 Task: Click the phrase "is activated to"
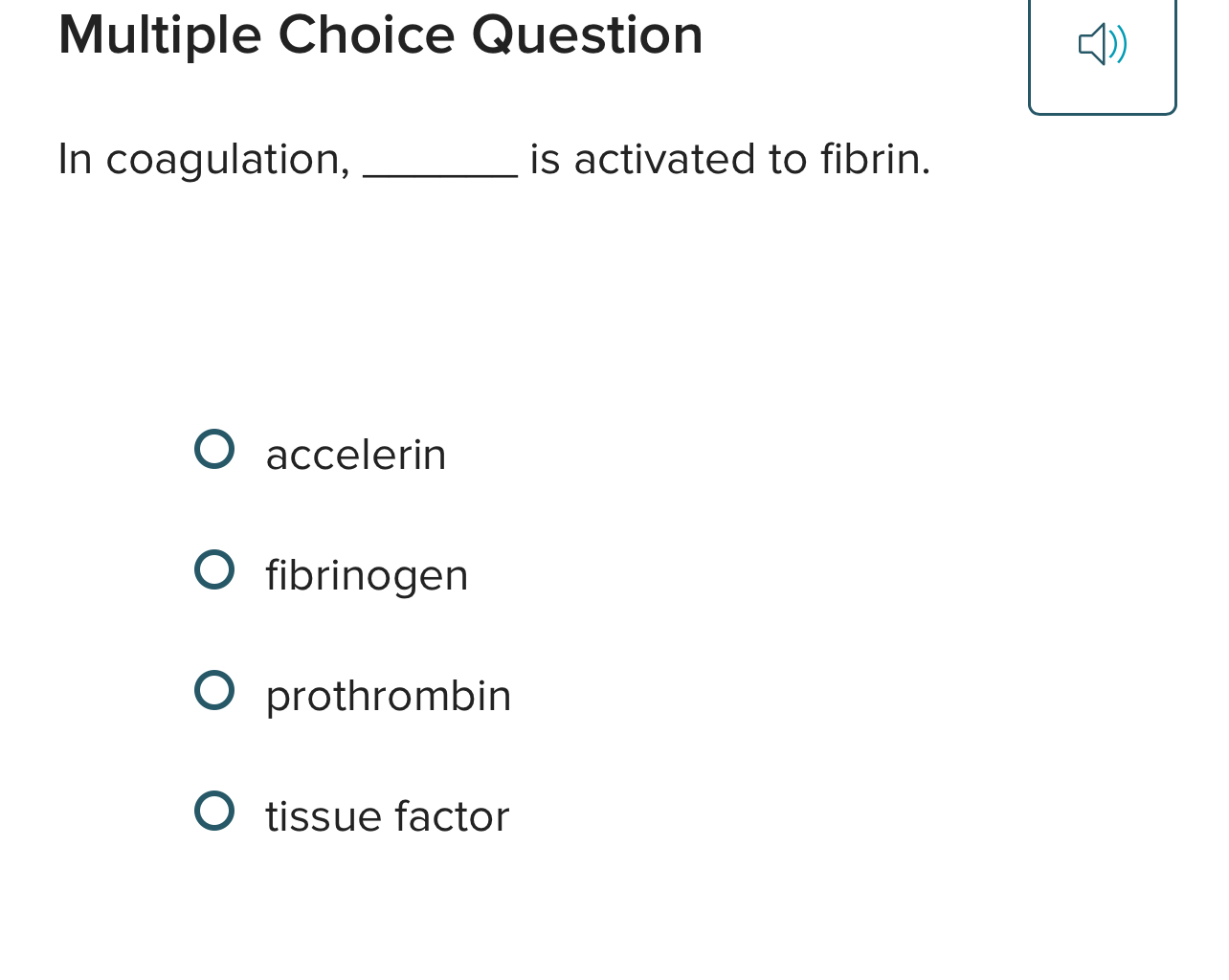coord(668,159)
